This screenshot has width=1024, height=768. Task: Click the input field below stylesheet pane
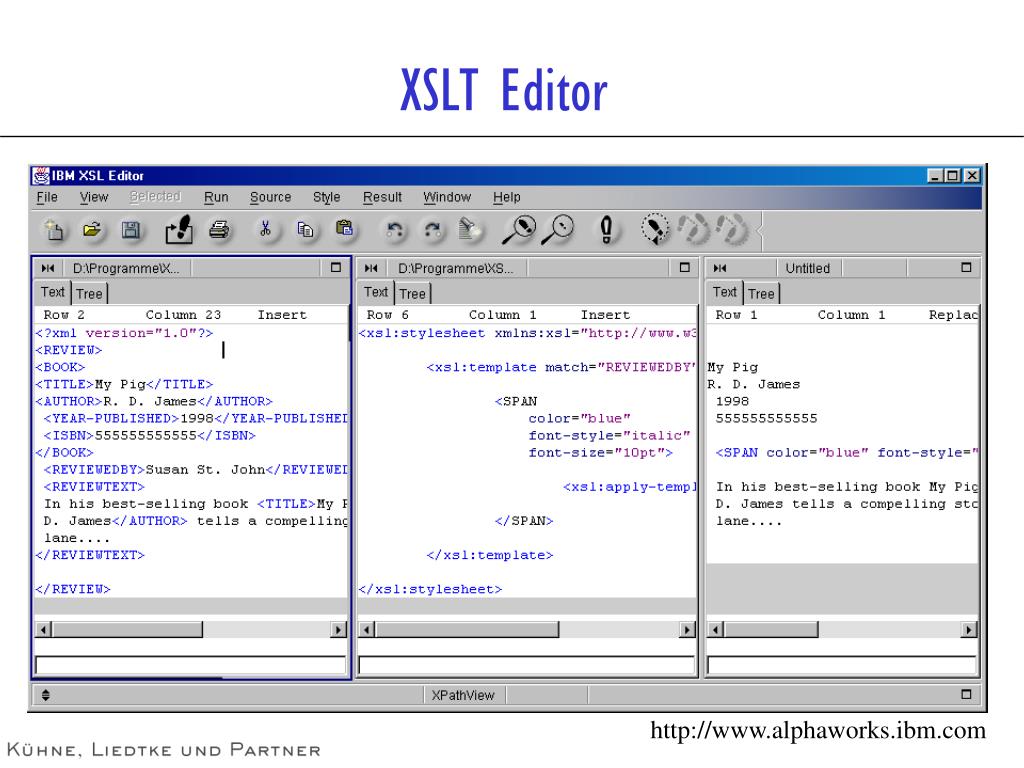(526, 665)
